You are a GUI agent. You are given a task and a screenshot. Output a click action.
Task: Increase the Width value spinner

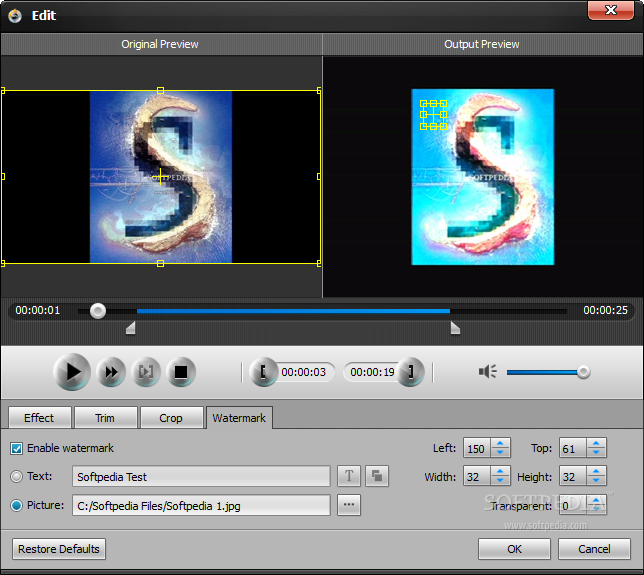click(x=500, y=472)
